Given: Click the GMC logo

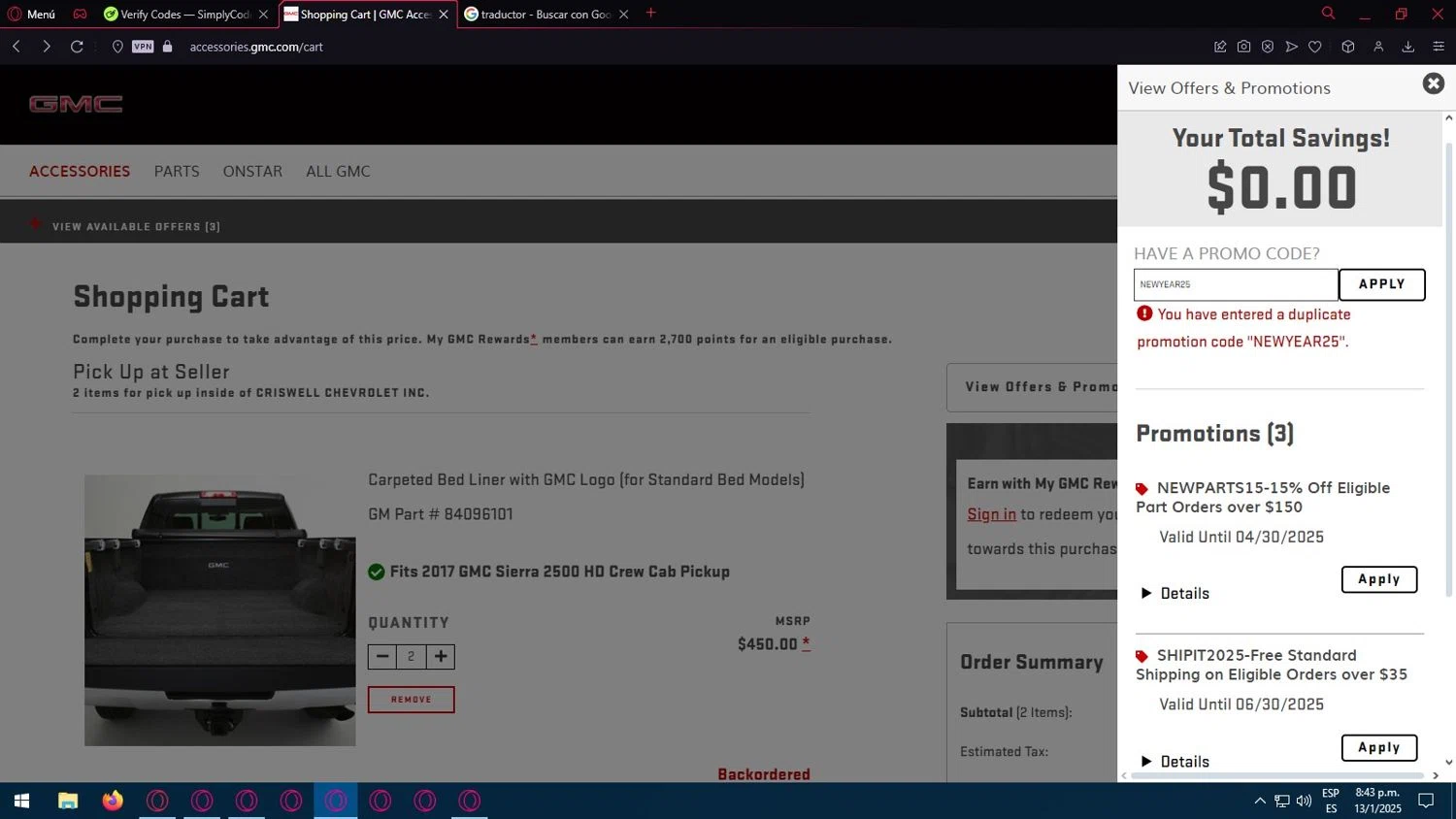Looking at the screenshot, I should pyautogui.click(x=76, y=104).
